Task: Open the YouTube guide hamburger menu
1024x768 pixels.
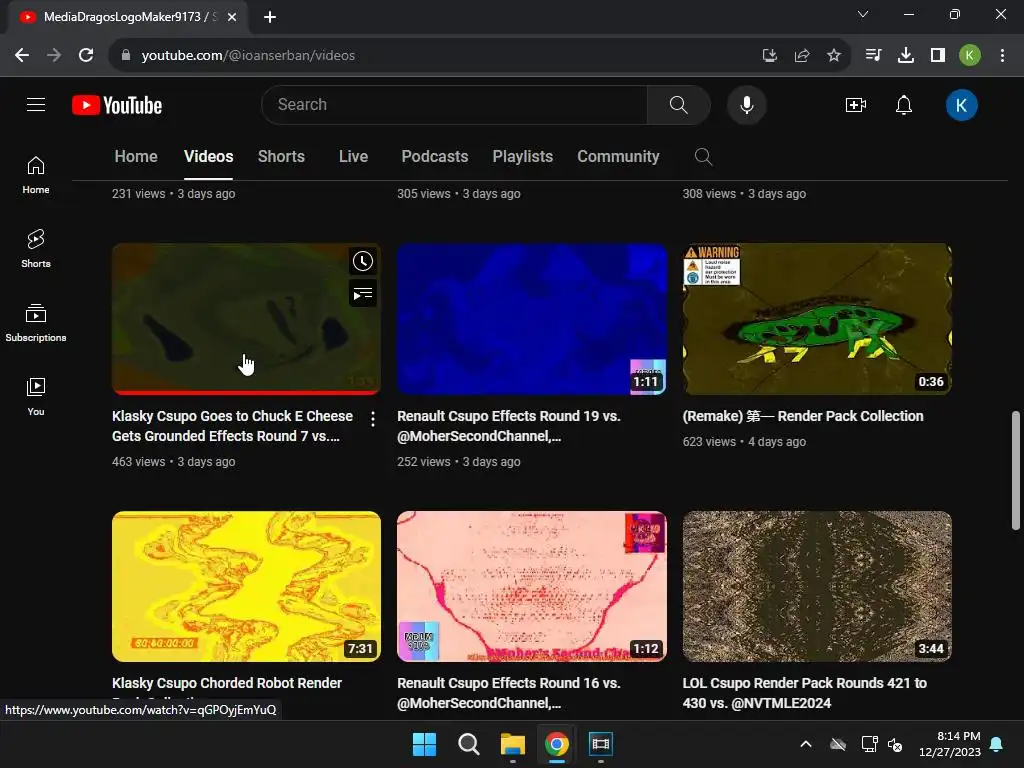Action: point(36,104)
